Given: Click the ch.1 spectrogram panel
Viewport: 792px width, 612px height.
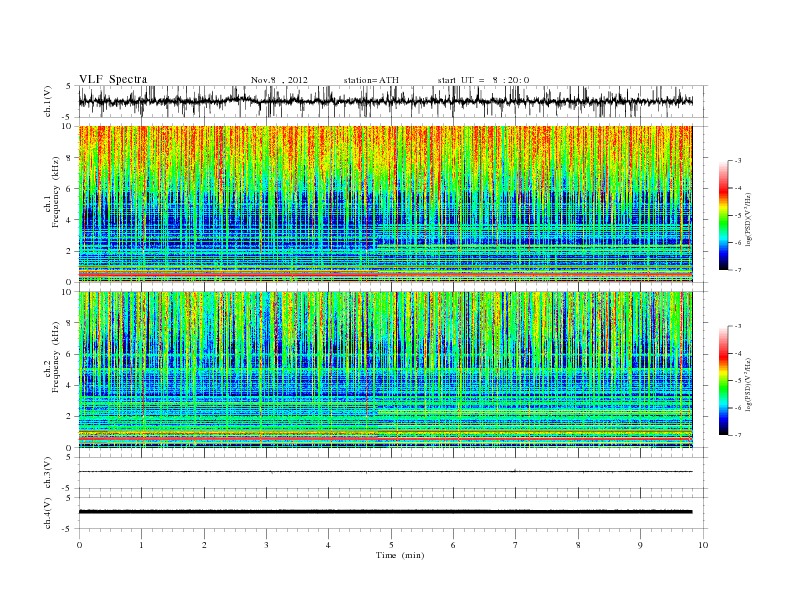Looking at the screenshot, I should click(385, 204).
